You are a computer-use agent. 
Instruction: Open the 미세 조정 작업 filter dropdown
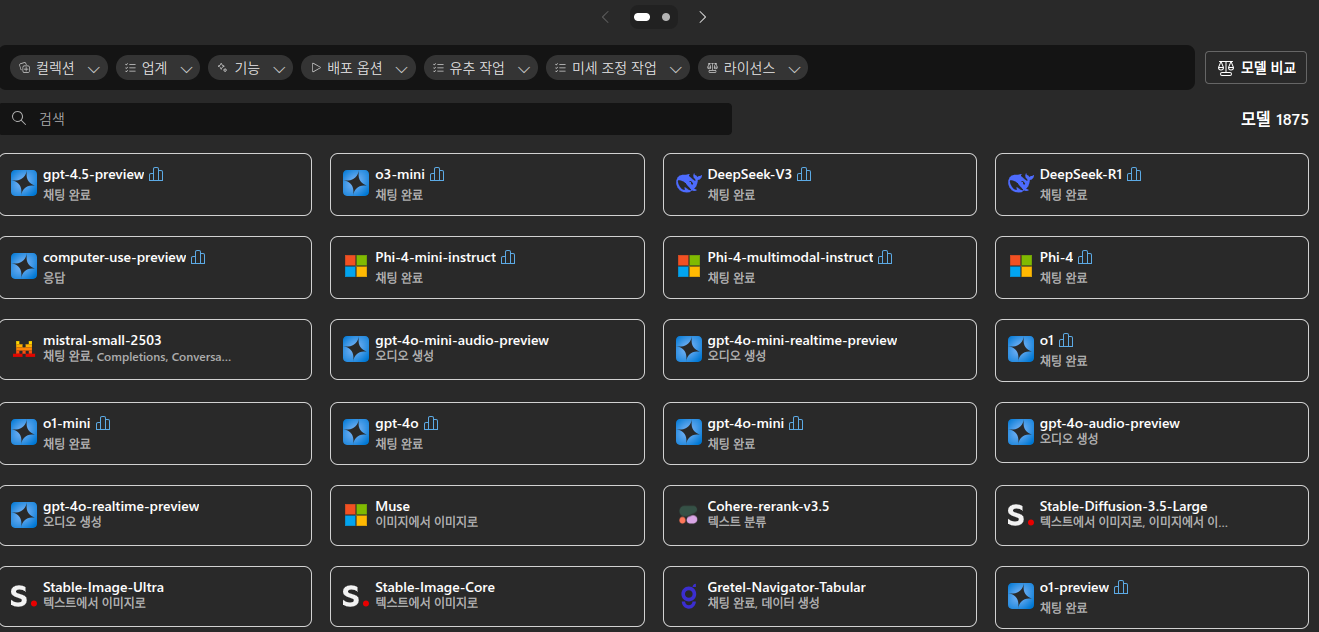tap(618, 68)
